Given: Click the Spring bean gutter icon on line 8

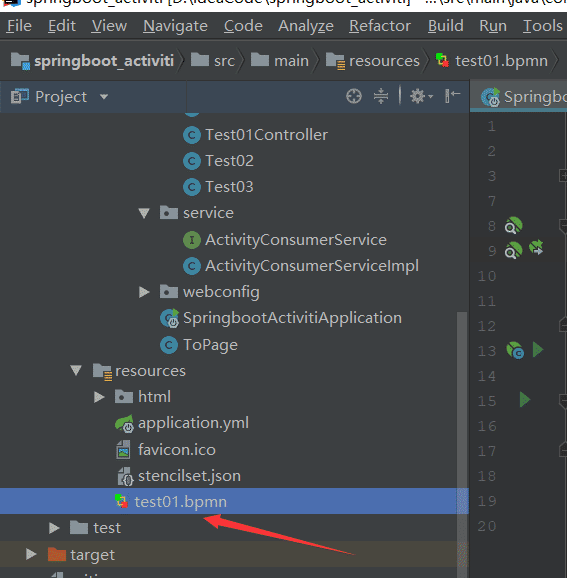Looking at the screenshot, I should click(x=513, y=226).
